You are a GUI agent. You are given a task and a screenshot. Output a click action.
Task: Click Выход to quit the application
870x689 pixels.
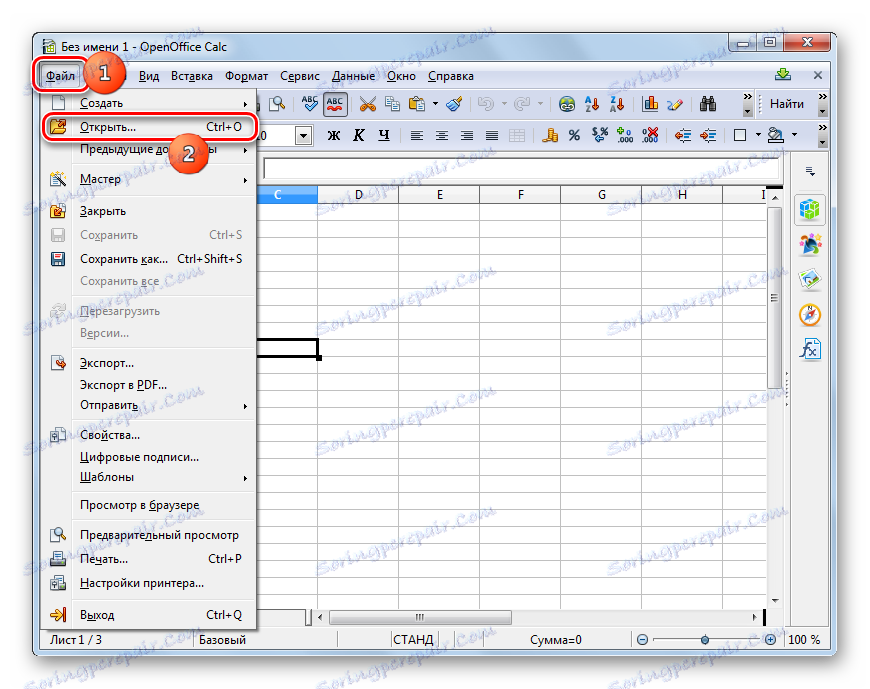coord(149,615)
